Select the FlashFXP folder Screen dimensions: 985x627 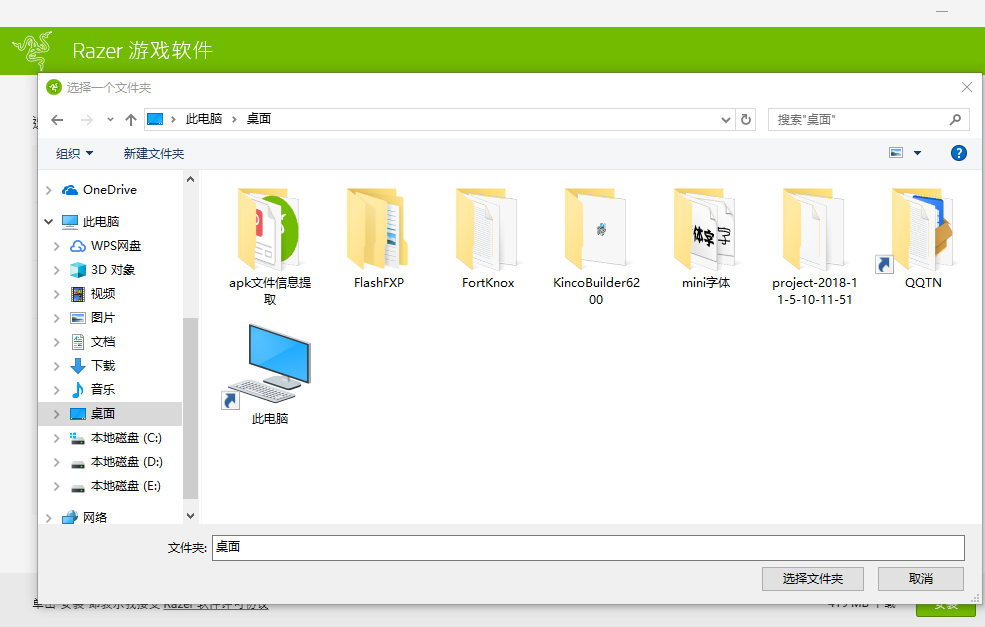click(x=379, y=239)
